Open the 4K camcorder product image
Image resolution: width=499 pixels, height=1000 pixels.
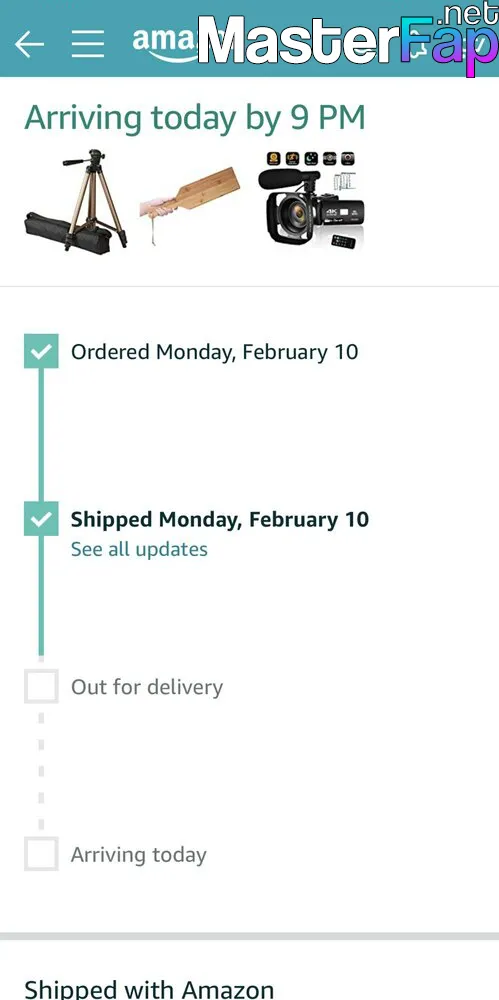pos(311,201)
